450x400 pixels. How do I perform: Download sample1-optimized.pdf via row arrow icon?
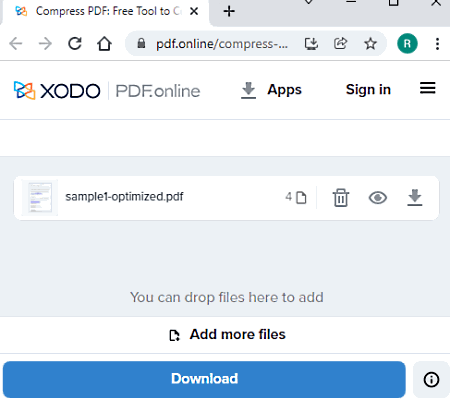coord(415,197)
